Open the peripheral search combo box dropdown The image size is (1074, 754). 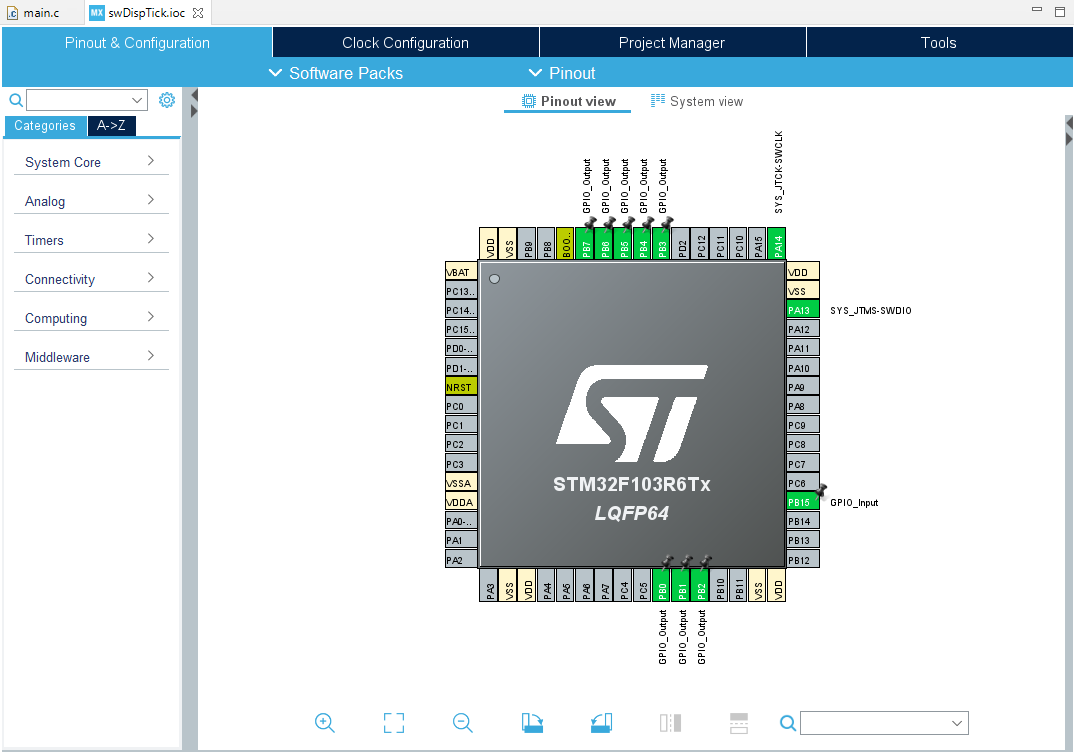point(137,101)
